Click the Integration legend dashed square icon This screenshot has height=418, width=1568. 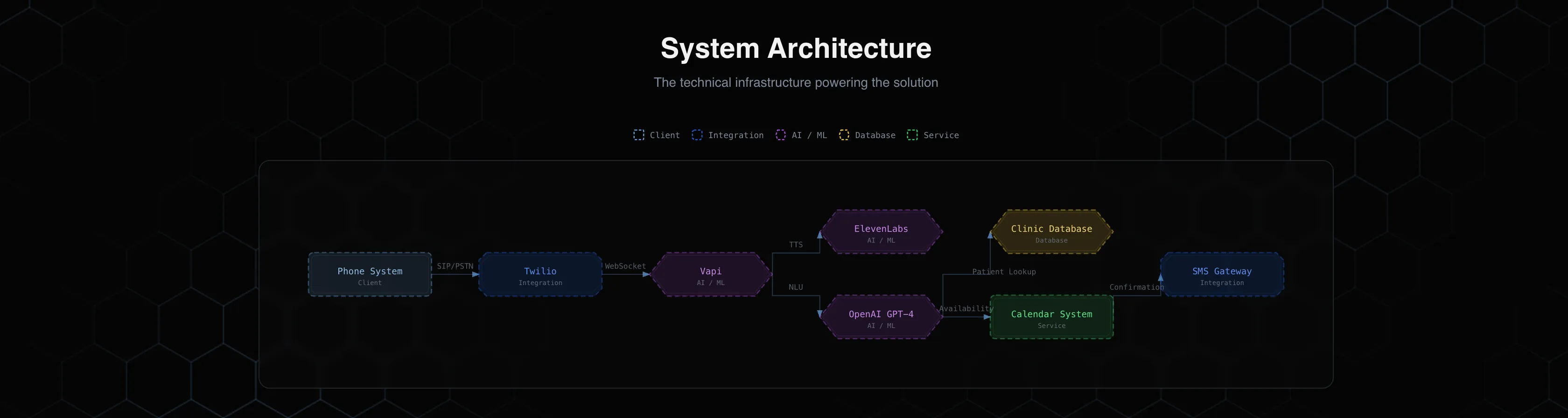pos(697,135)
